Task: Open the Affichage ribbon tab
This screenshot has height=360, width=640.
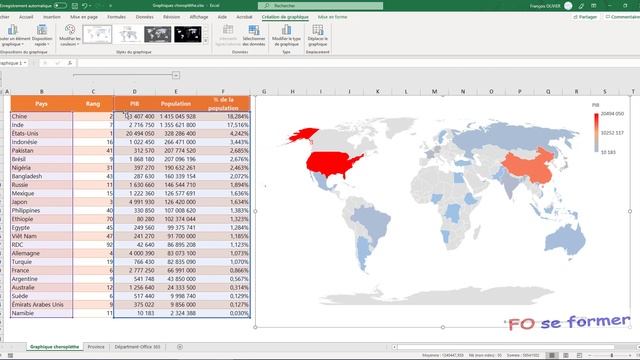Action: (199, 17)
